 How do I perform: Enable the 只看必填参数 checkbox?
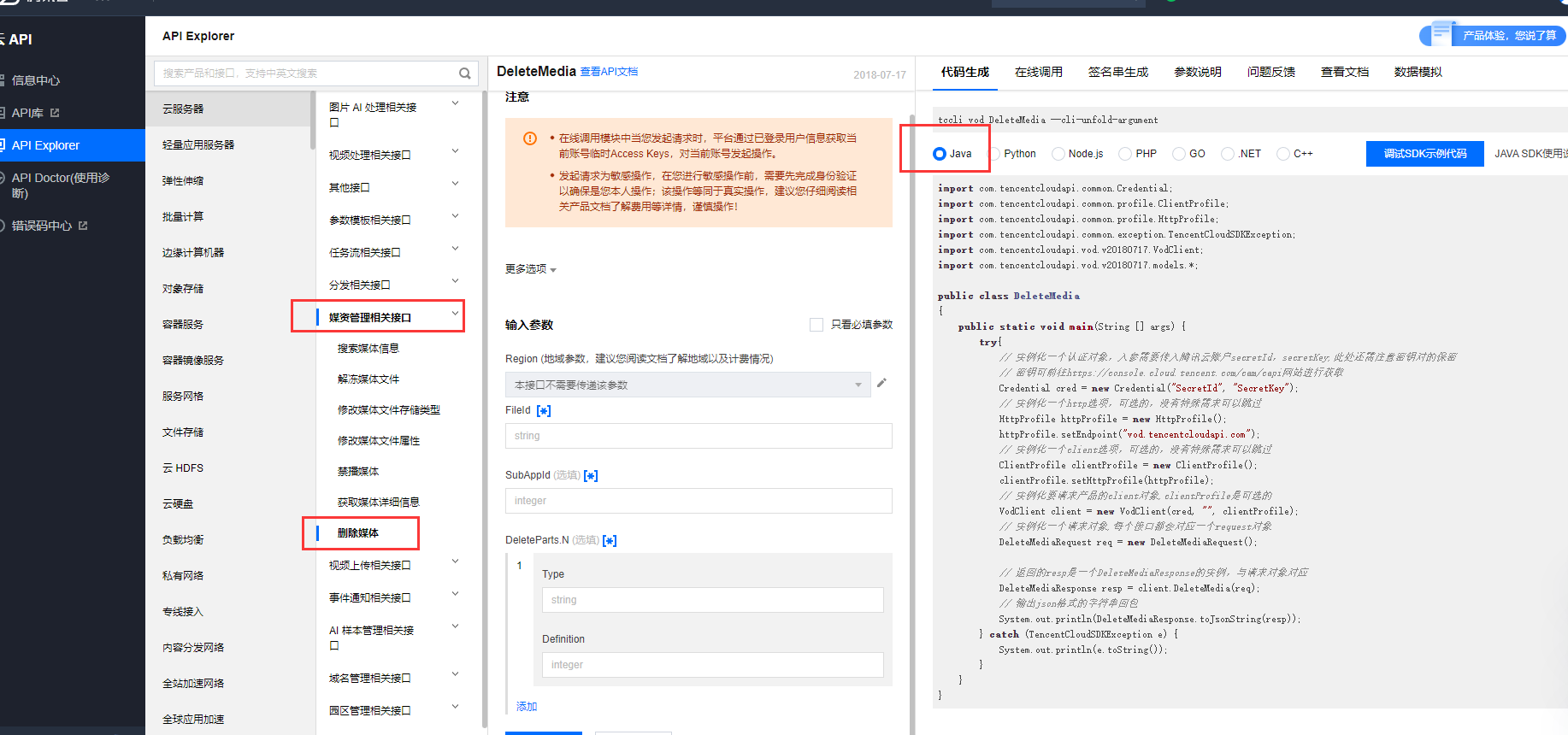[x=816, y=325]
